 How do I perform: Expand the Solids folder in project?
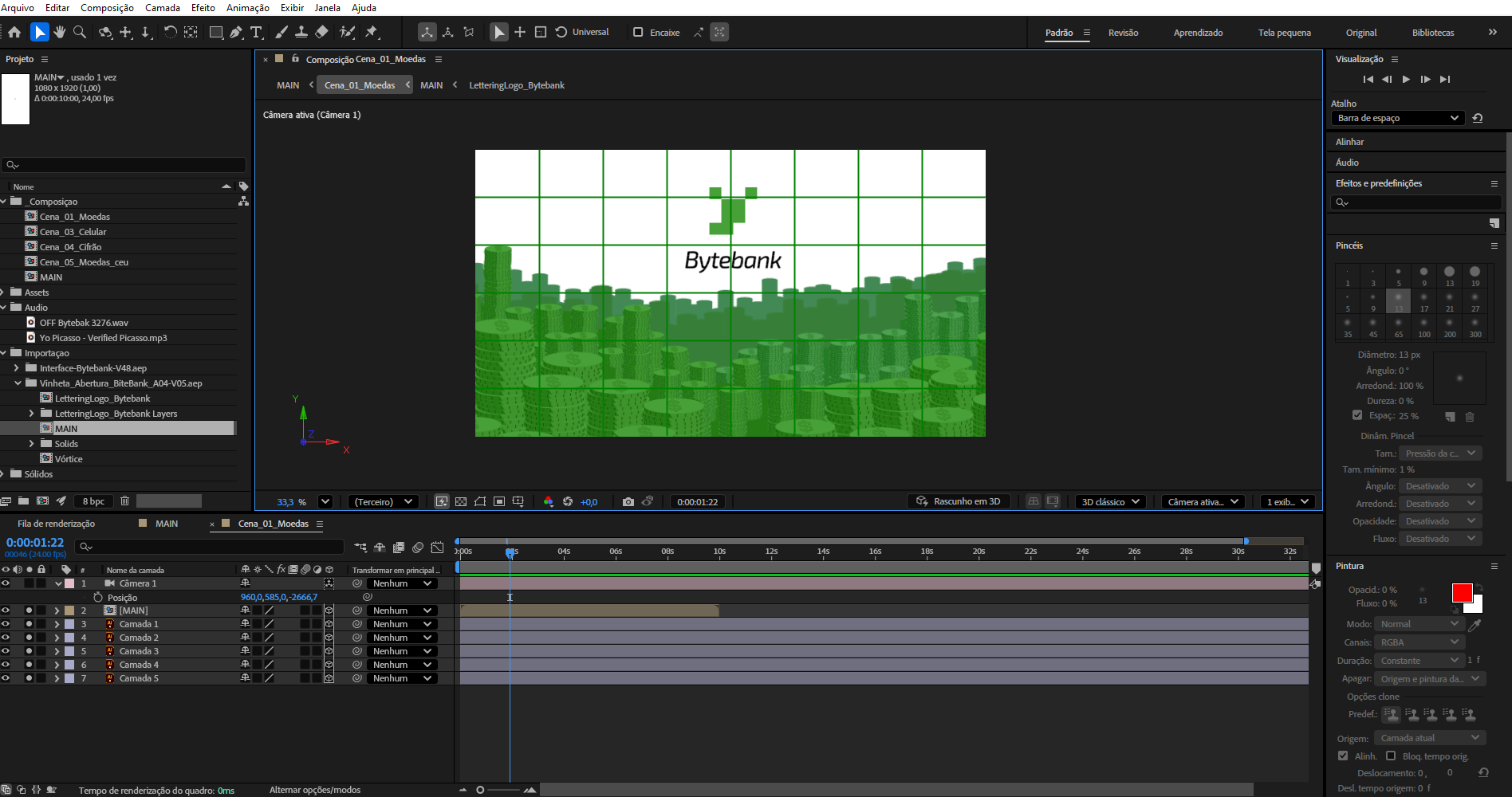click(x=32, y=444)
